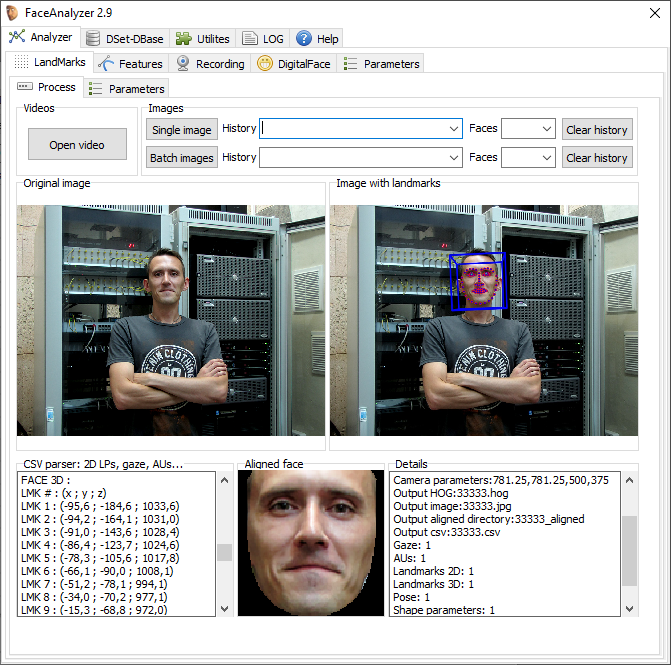Click the 'Shape parameters: 1' line
This screenshot has width=671, height=665.
tap(444, 610)
